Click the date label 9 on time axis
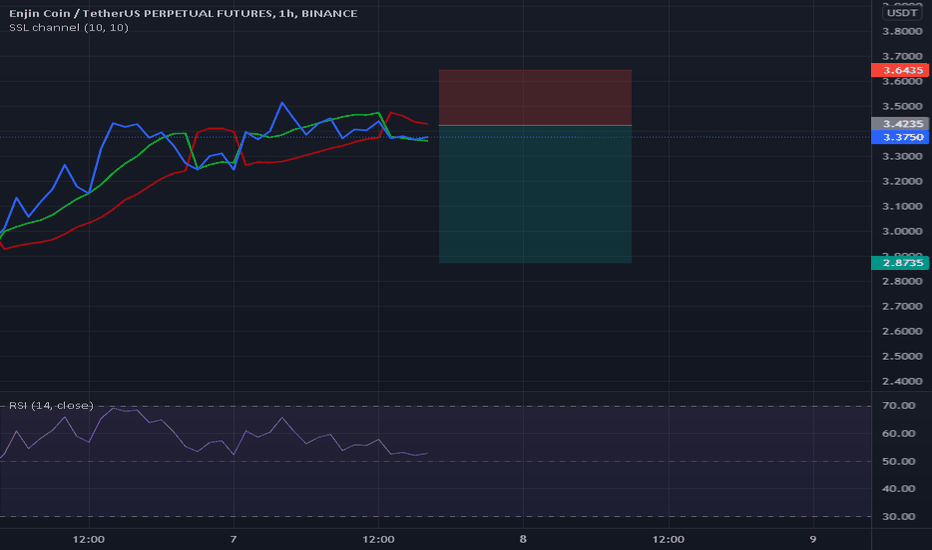 pyautogui.click(x=813, y=539)
